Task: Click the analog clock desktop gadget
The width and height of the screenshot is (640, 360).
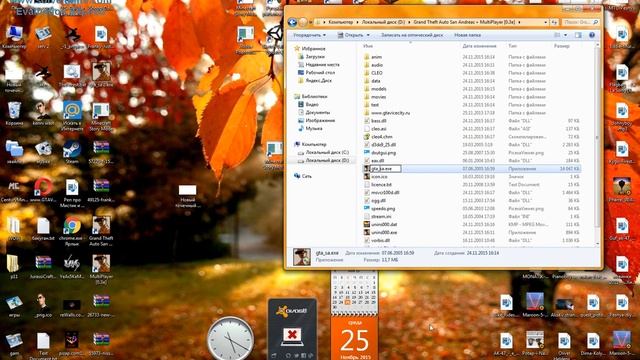Action: [x=230, y=338]
